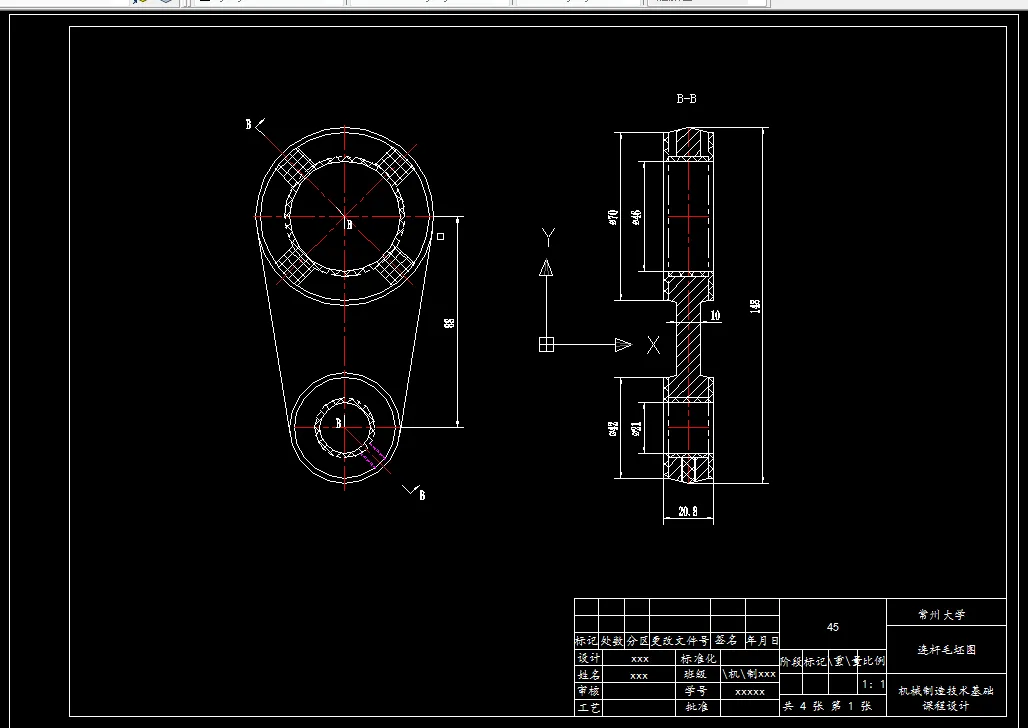Click the 分区 header cell
Viewport: 1028px width, 728px height.
[x=637, y=641]
